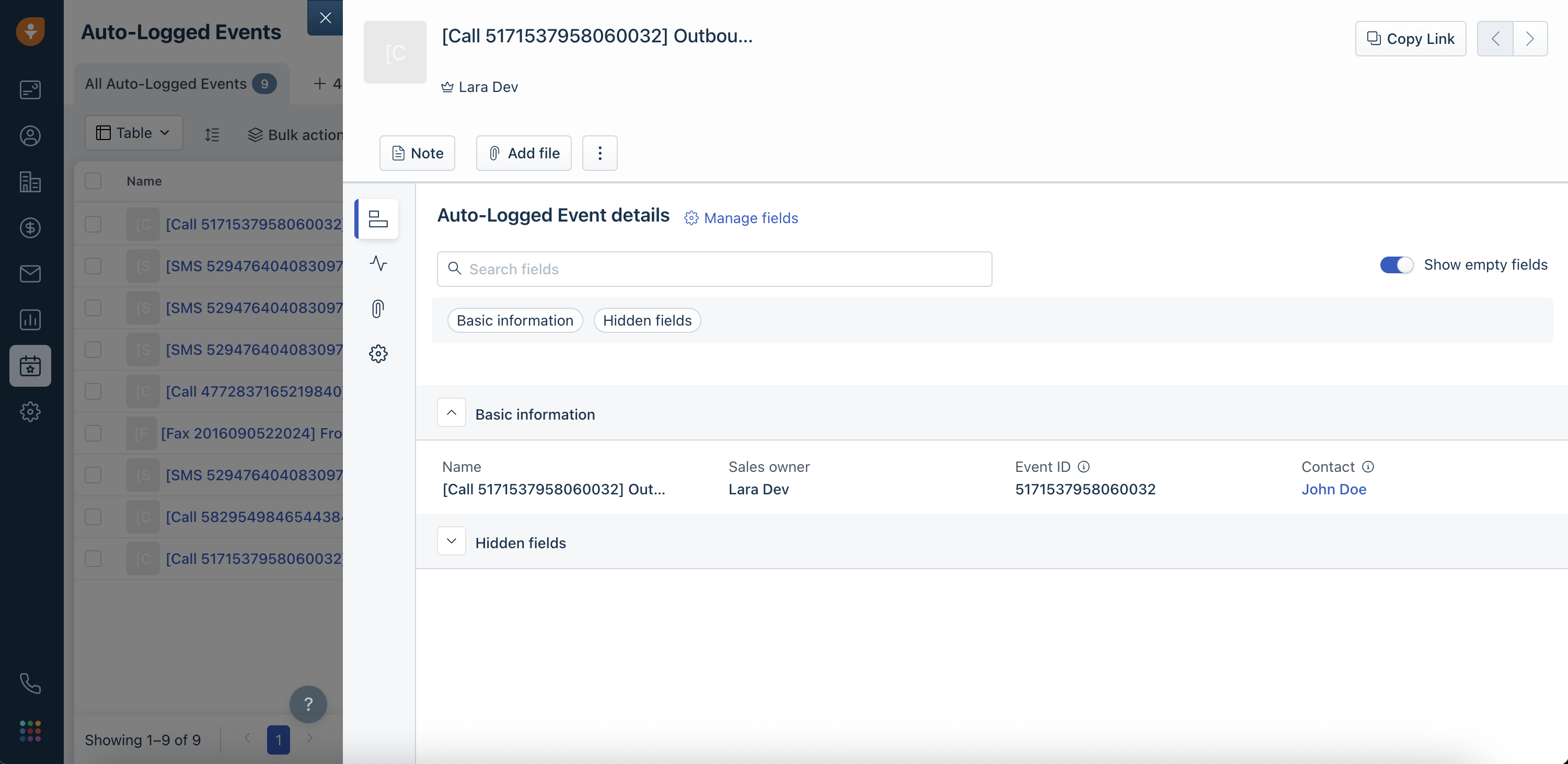Expand the Hidden fields section
The height and width of the screenshot is (764, 1568).
coord(451,542)
